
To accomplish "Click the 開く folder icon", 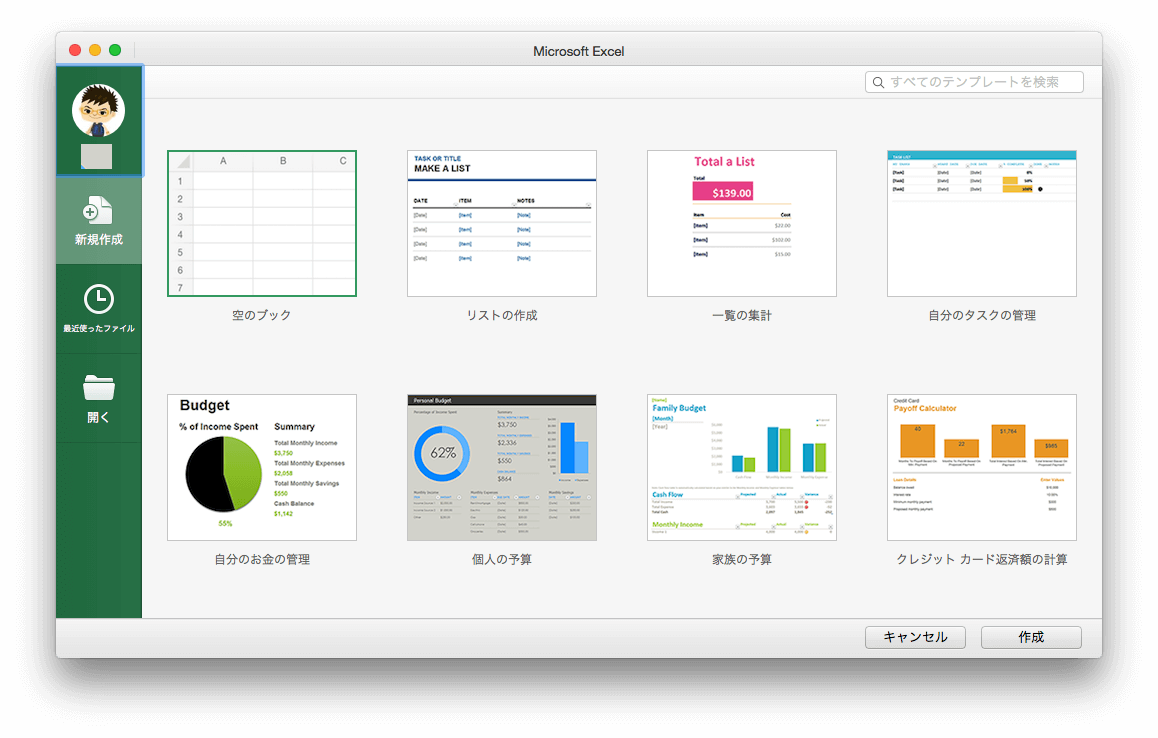I will pos(98,388).
